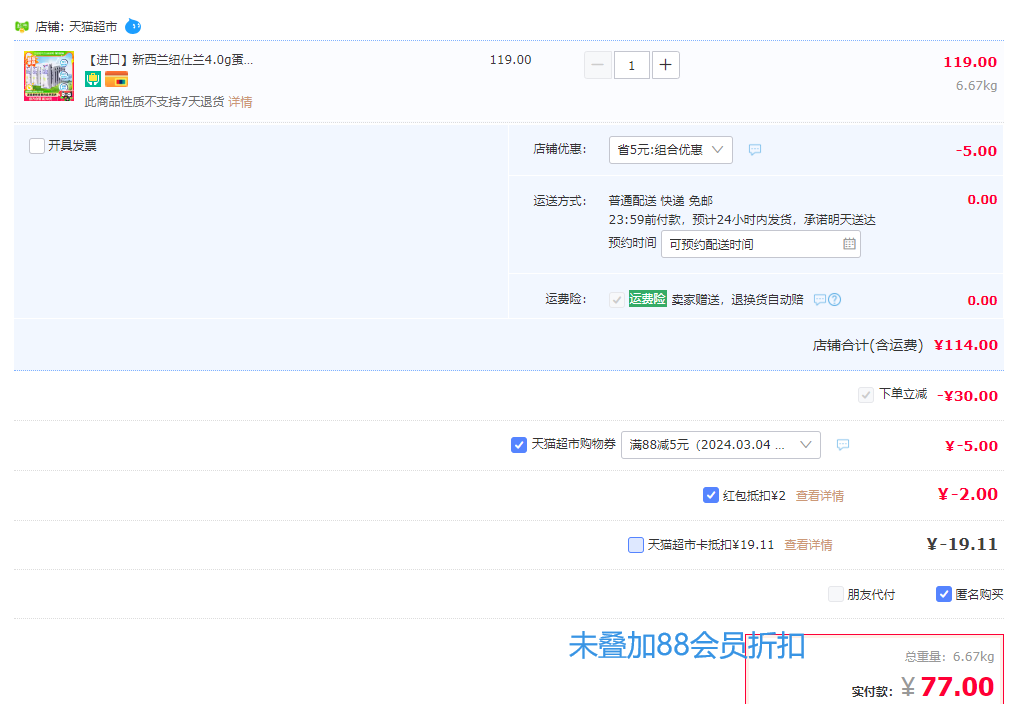Viewport: 1018px width, 704px height.
Task: Open 查看详情 link for 红包抵扣
Action: (820, 496)
